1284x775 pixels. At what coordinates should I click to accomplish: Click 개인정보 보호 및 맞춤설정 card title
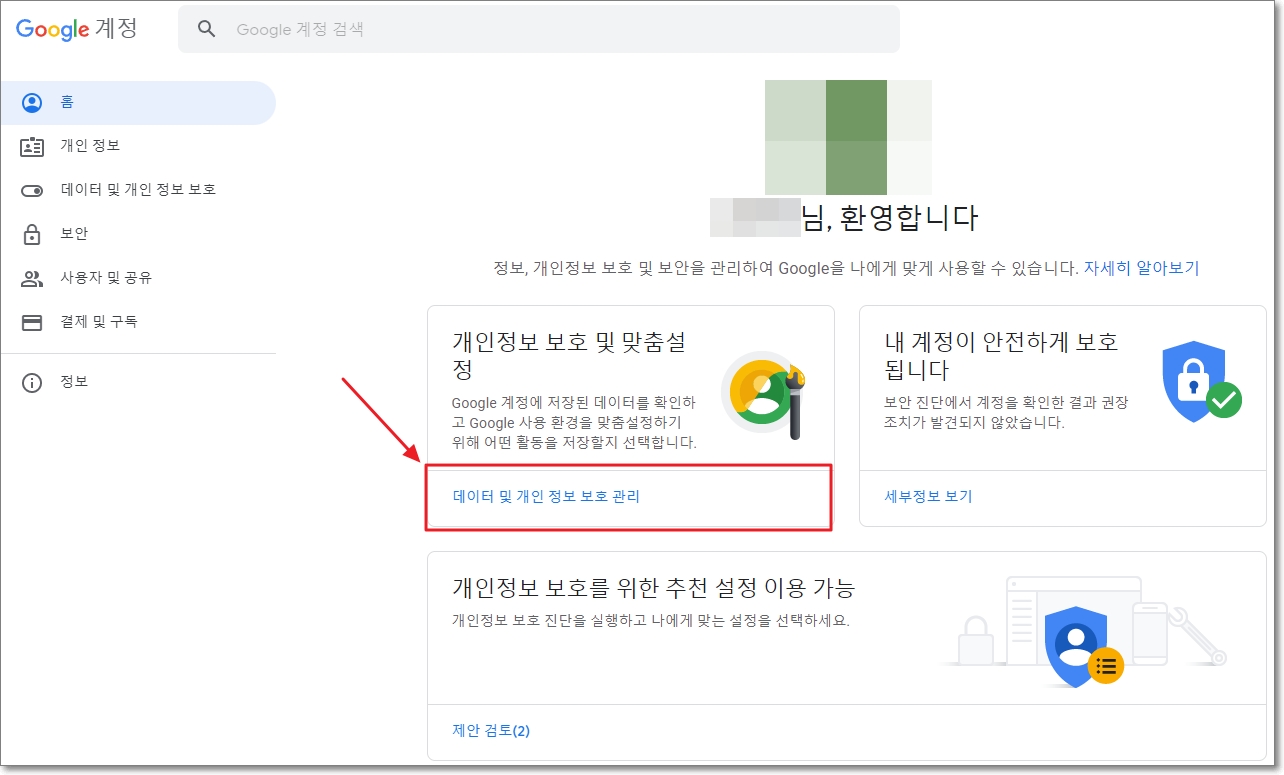click(x=569, y=356)
